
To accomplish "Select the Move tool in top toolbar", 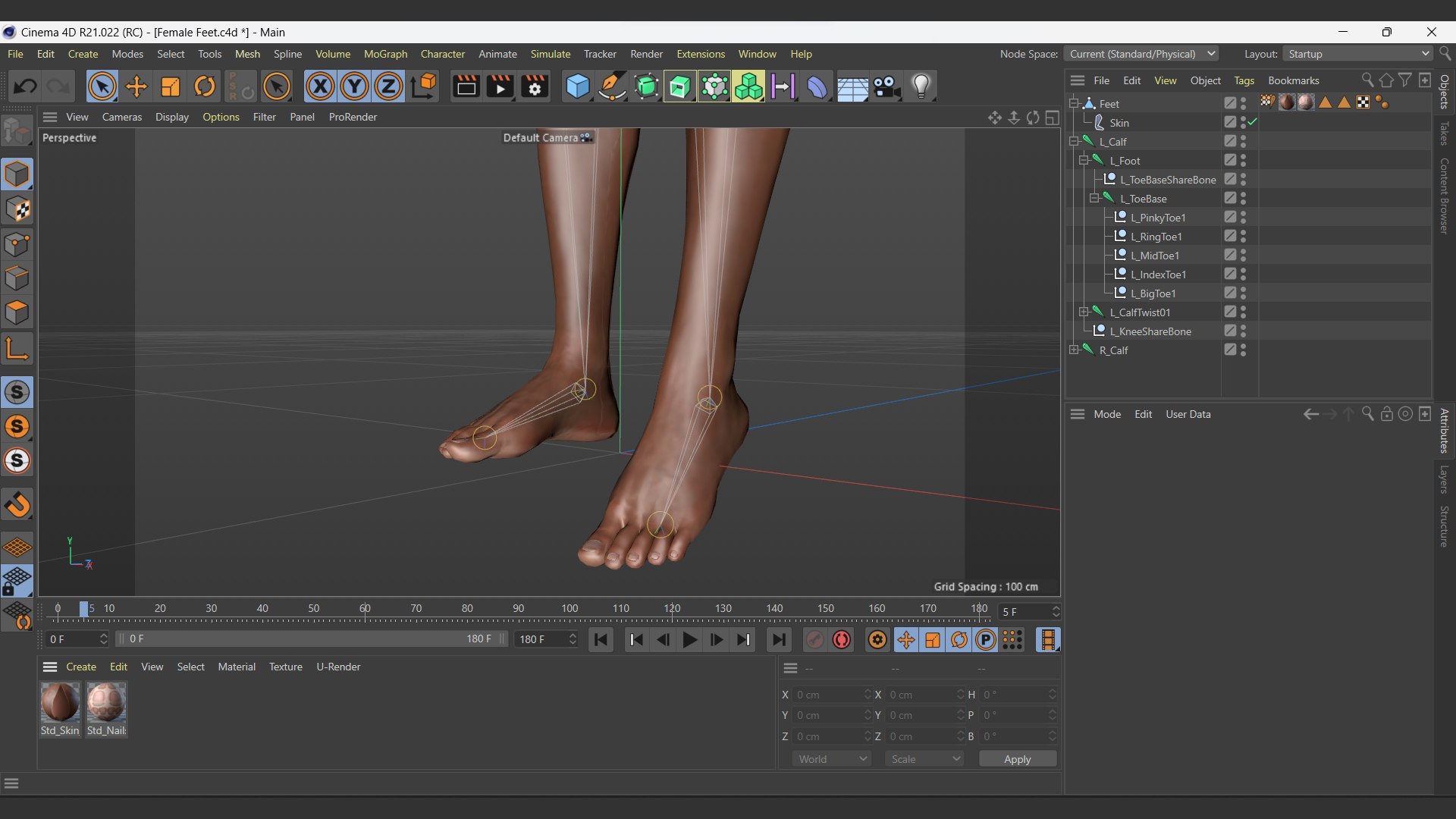I will (136, 86).
